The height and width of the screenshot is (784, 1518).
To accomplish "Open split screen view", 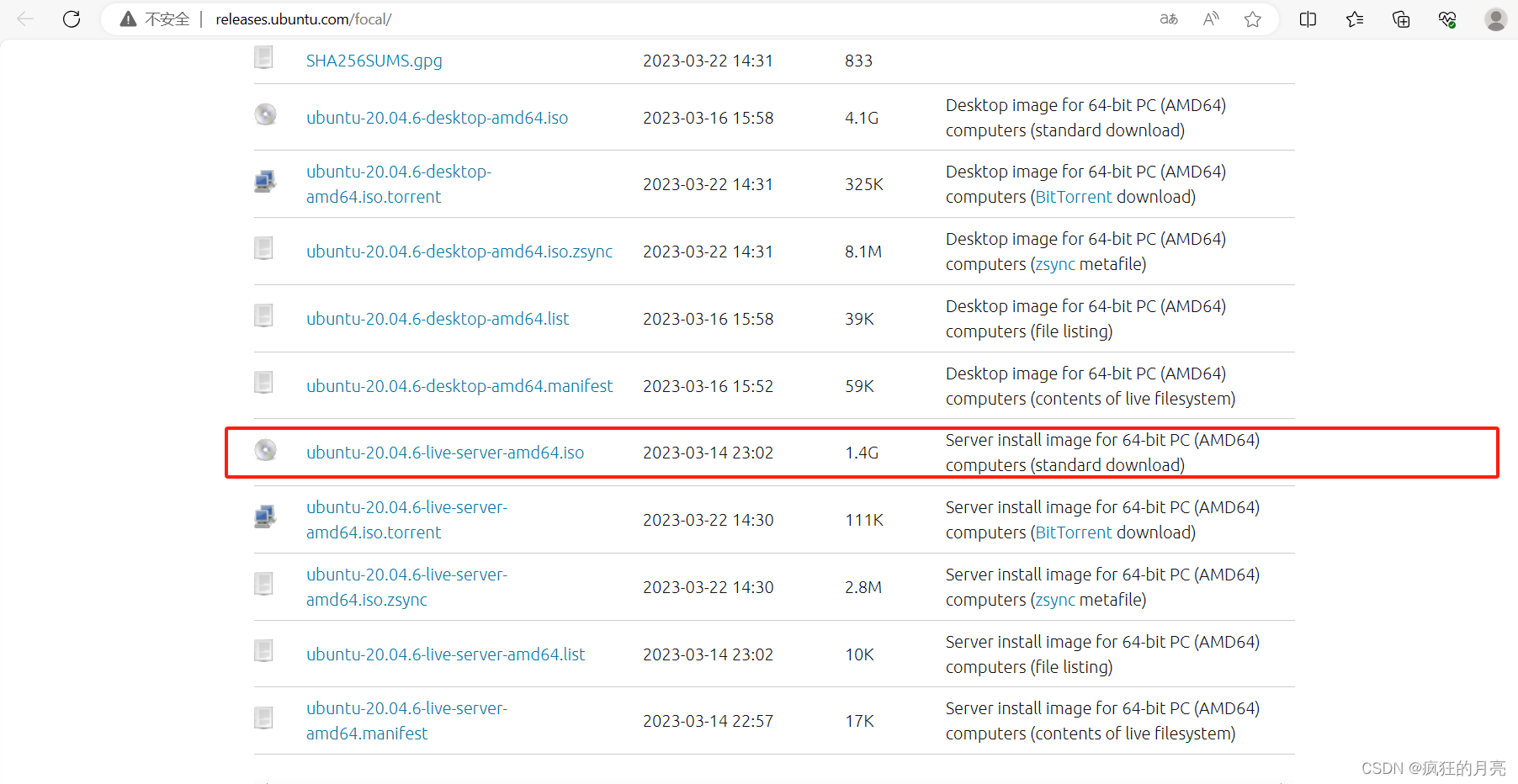I will coord(1307,19).
